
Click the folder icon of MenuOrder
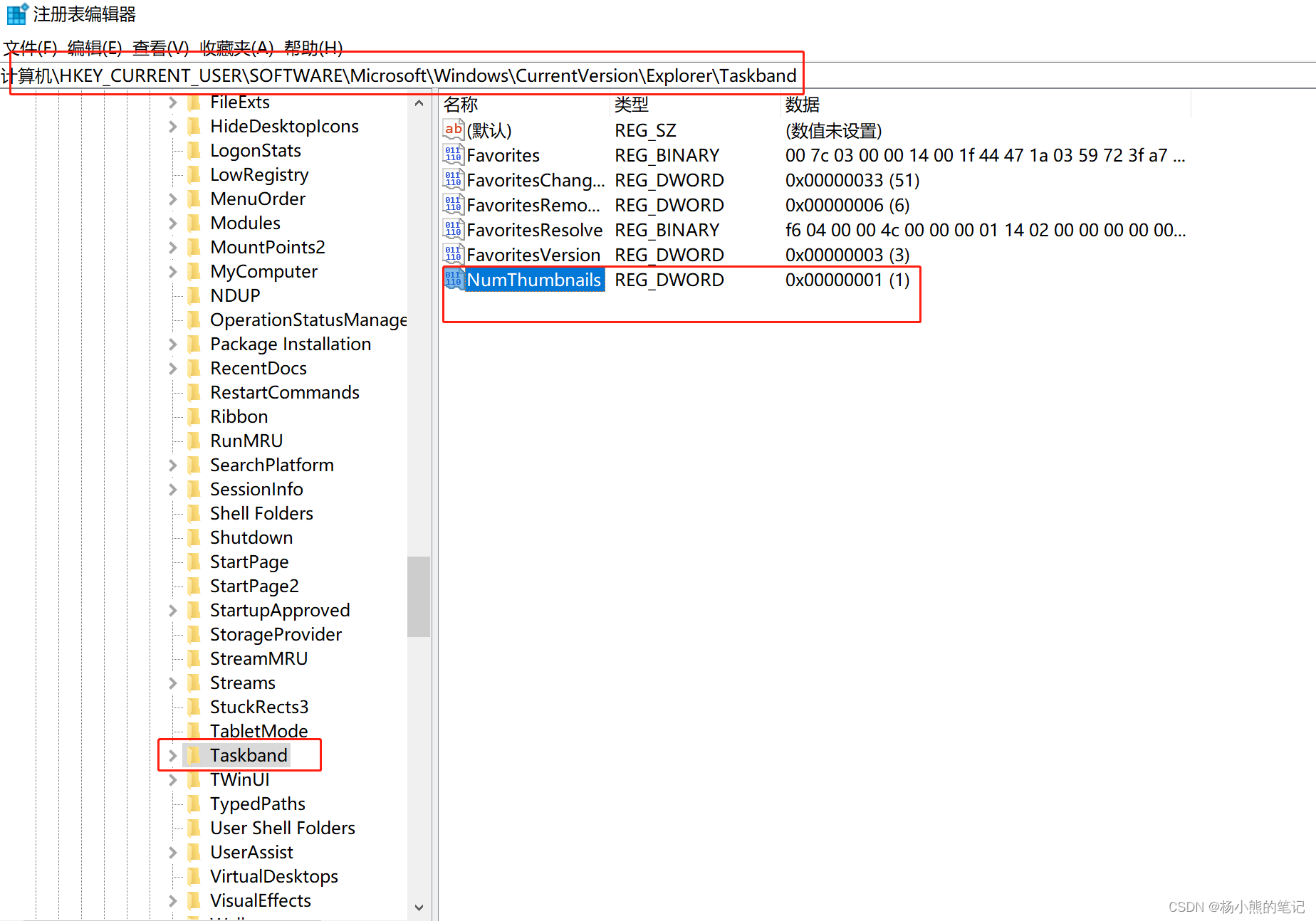coord(194,199)
